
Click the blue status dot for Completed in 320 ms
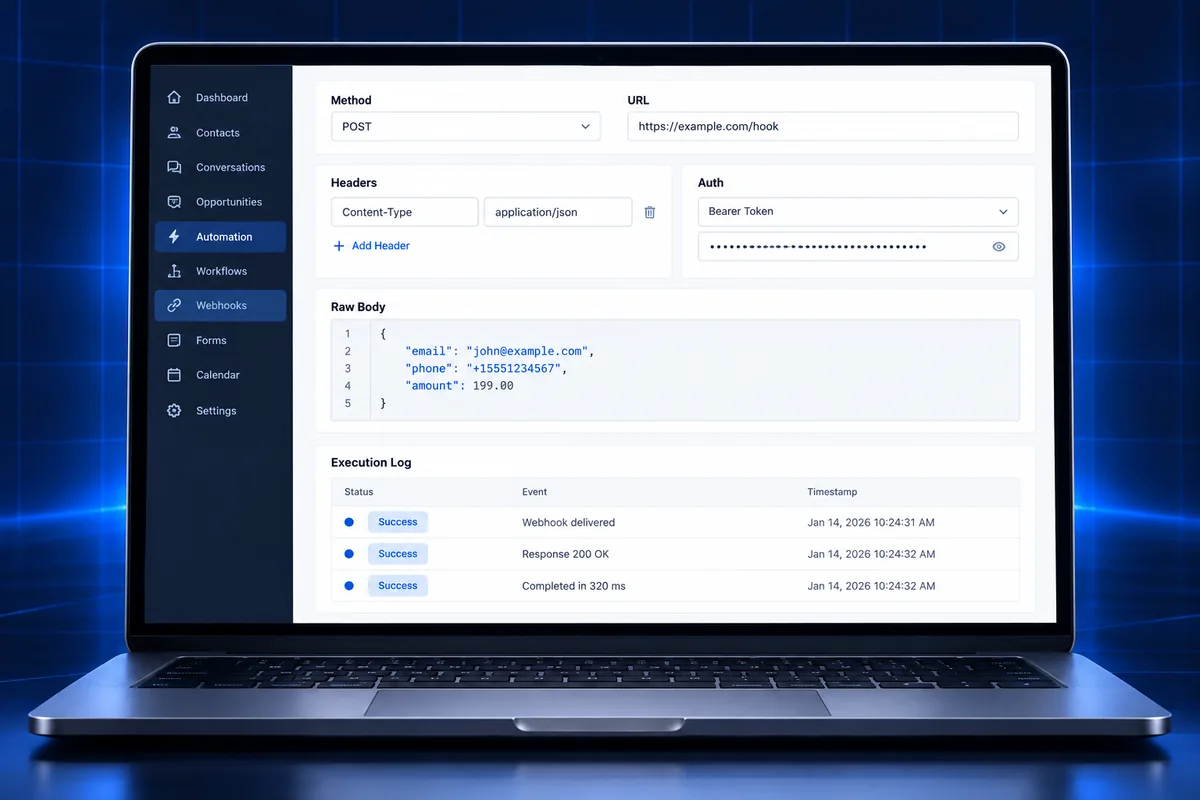tap(349, 586)
